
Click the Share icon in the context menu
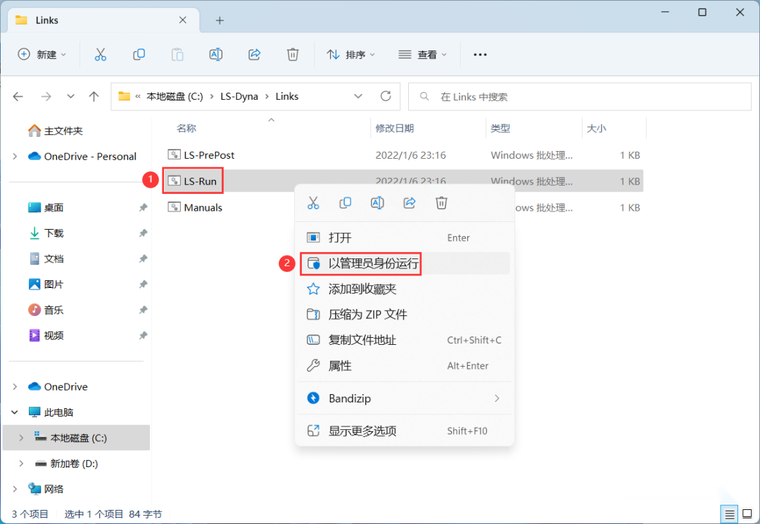[x=410, y=203]
